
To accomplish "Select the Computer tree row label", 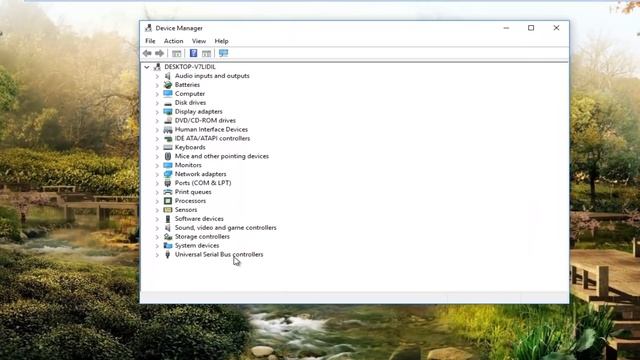I will (190, 94).
